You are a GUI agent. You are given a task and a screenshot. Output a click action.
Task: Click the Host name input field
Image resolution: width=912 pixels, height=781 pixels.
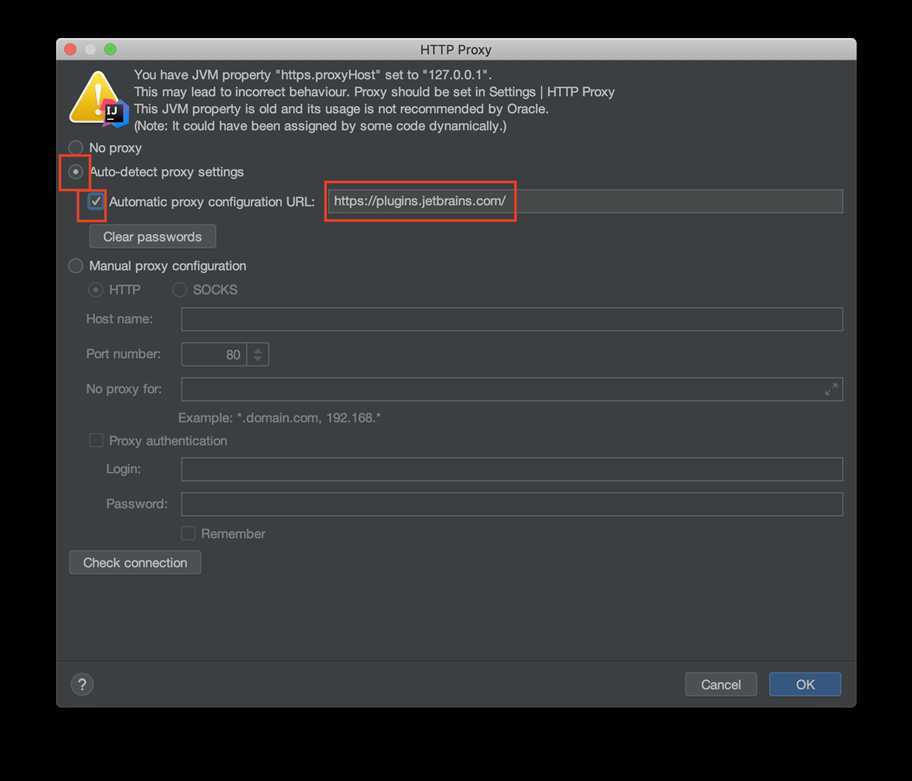pos(512,319)
